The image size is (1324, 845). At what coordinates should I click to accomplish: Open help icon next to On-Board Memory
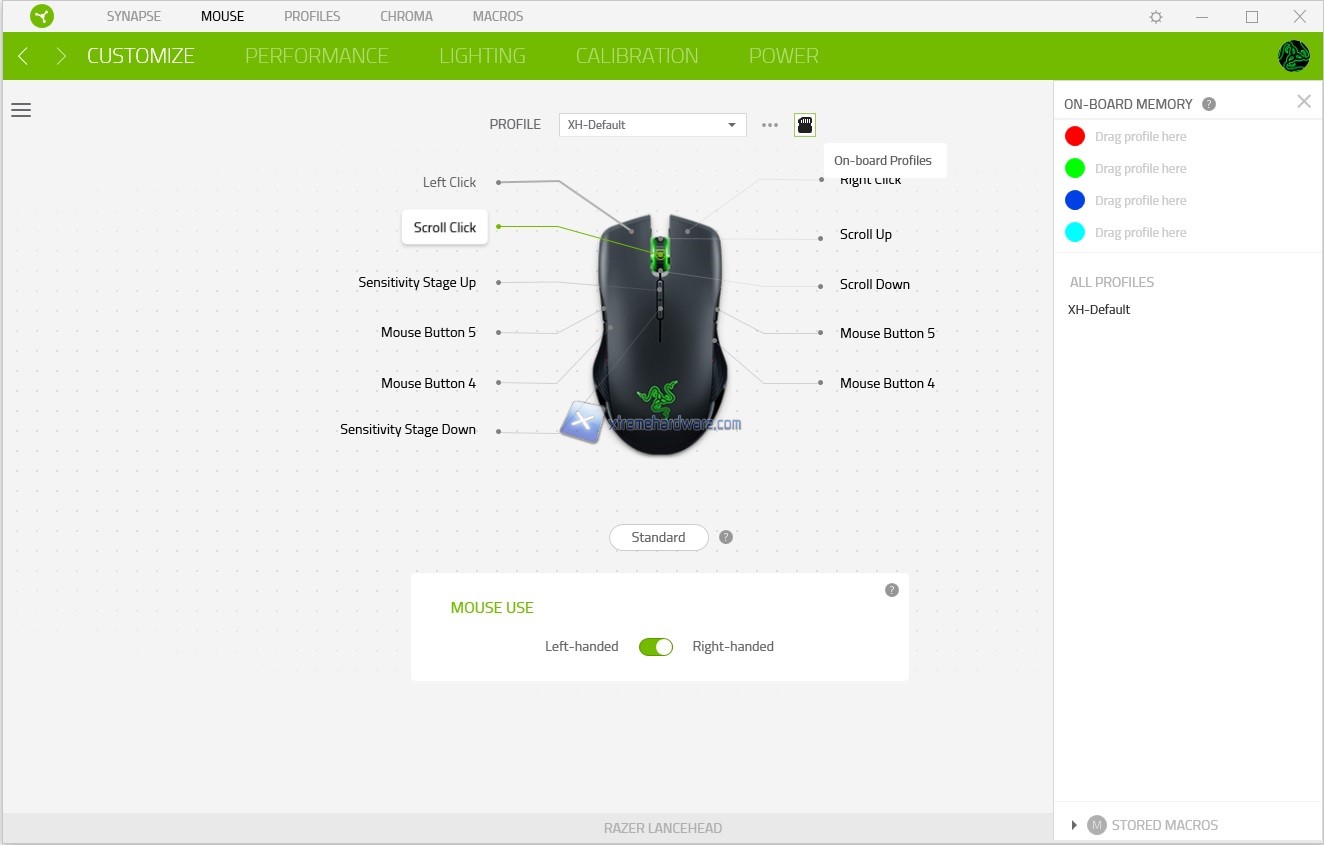pyautogui.click(x=1209, y=104)
